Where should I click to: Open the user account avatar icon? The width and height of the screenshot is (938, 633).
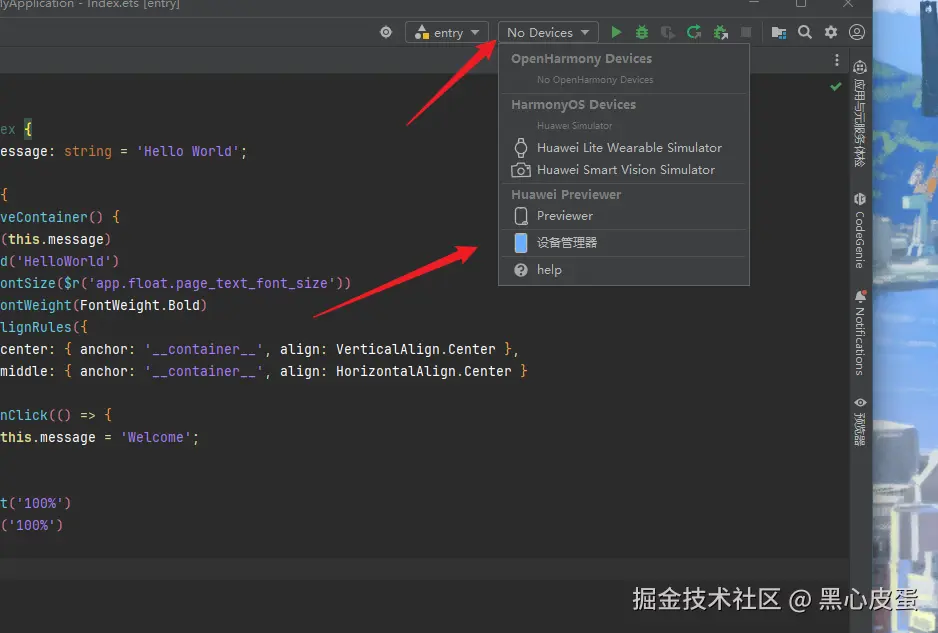857,32
